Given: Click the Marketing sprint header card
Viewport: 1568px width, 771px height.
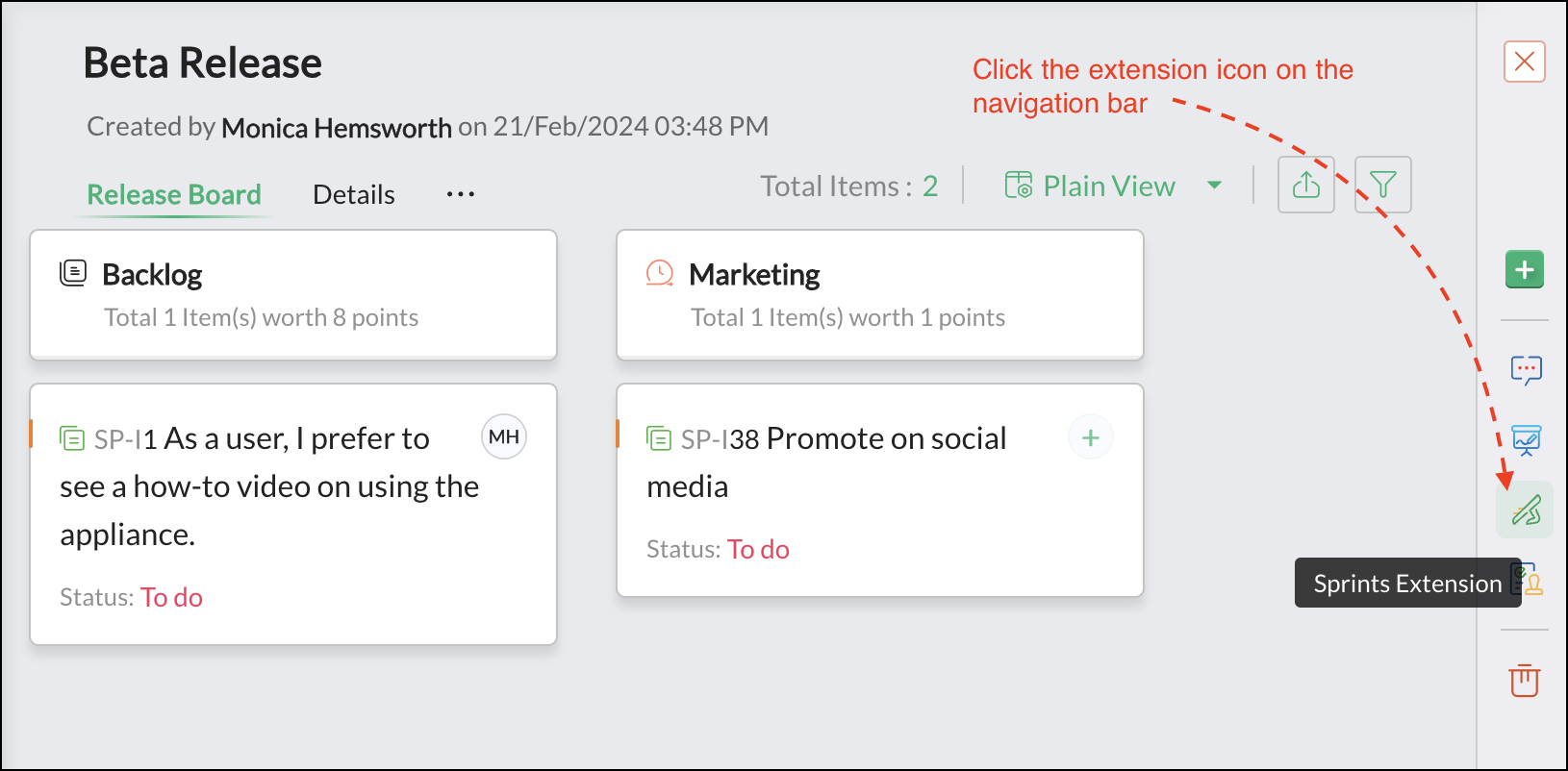Looking at the screenshot, I should tap(879, 294).
